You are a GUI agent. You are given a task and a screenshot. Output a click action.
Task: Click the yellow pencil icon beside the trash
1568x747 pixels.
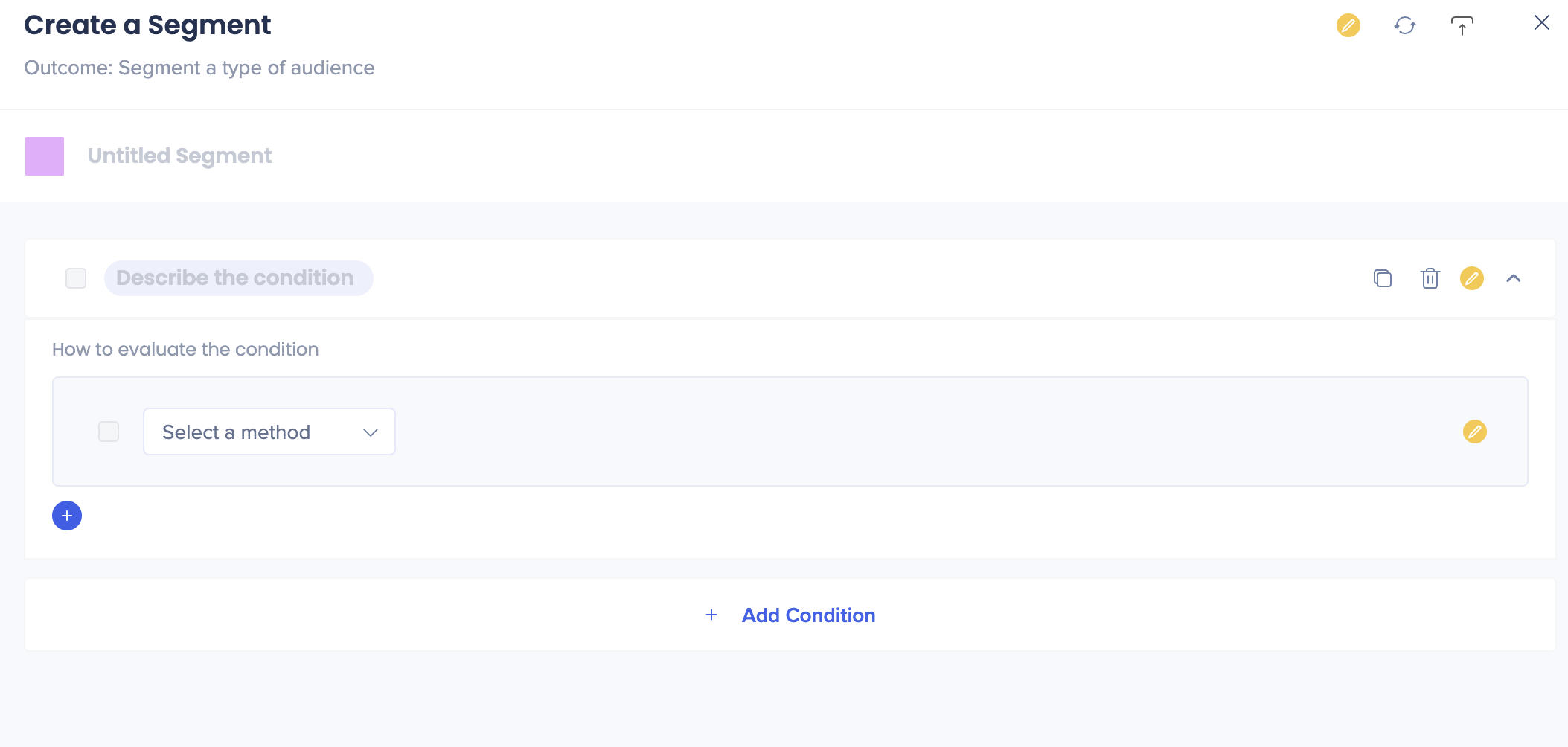(x=1471, y=278)
